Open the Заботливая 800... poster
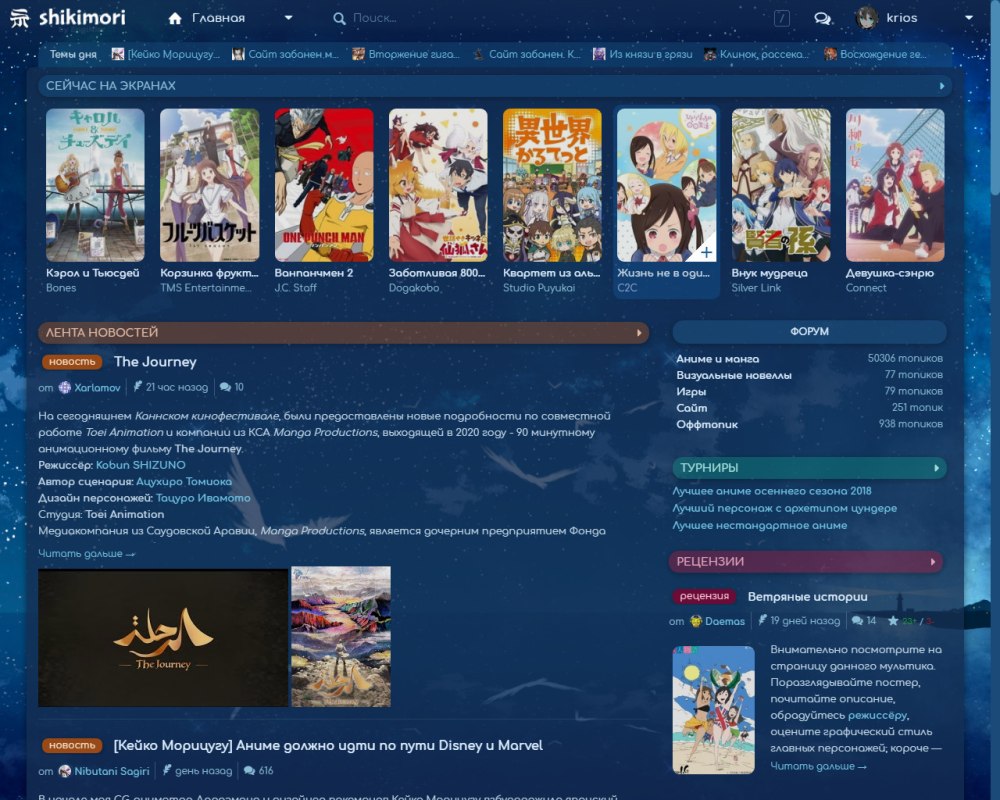The image size is (1000, 800). pos(438,185)
